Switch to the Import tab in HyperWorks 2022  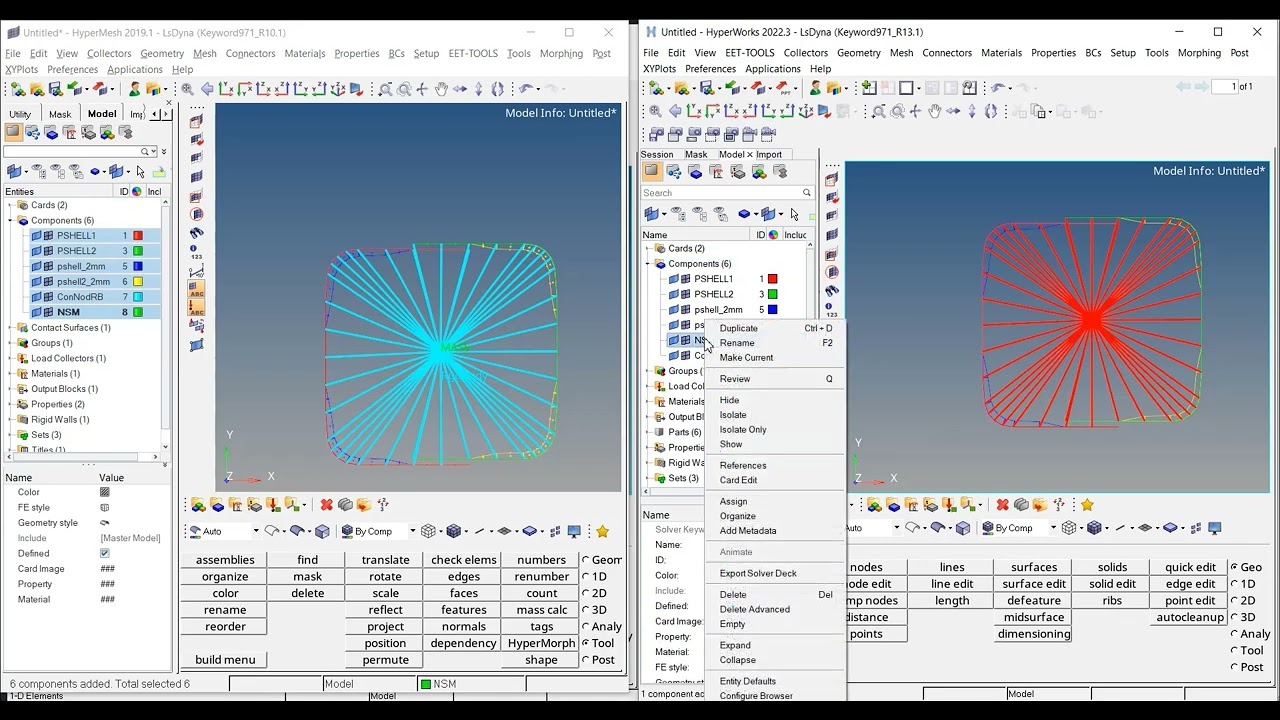point(769,154)
